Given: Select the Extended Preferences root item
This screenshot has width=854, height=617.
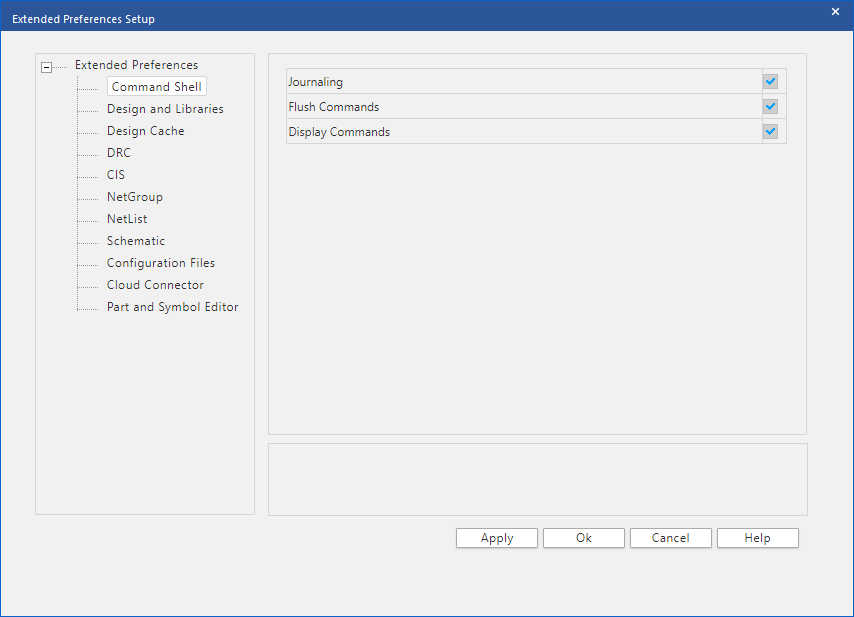Looking at the screenshot, I should [136, 65].
